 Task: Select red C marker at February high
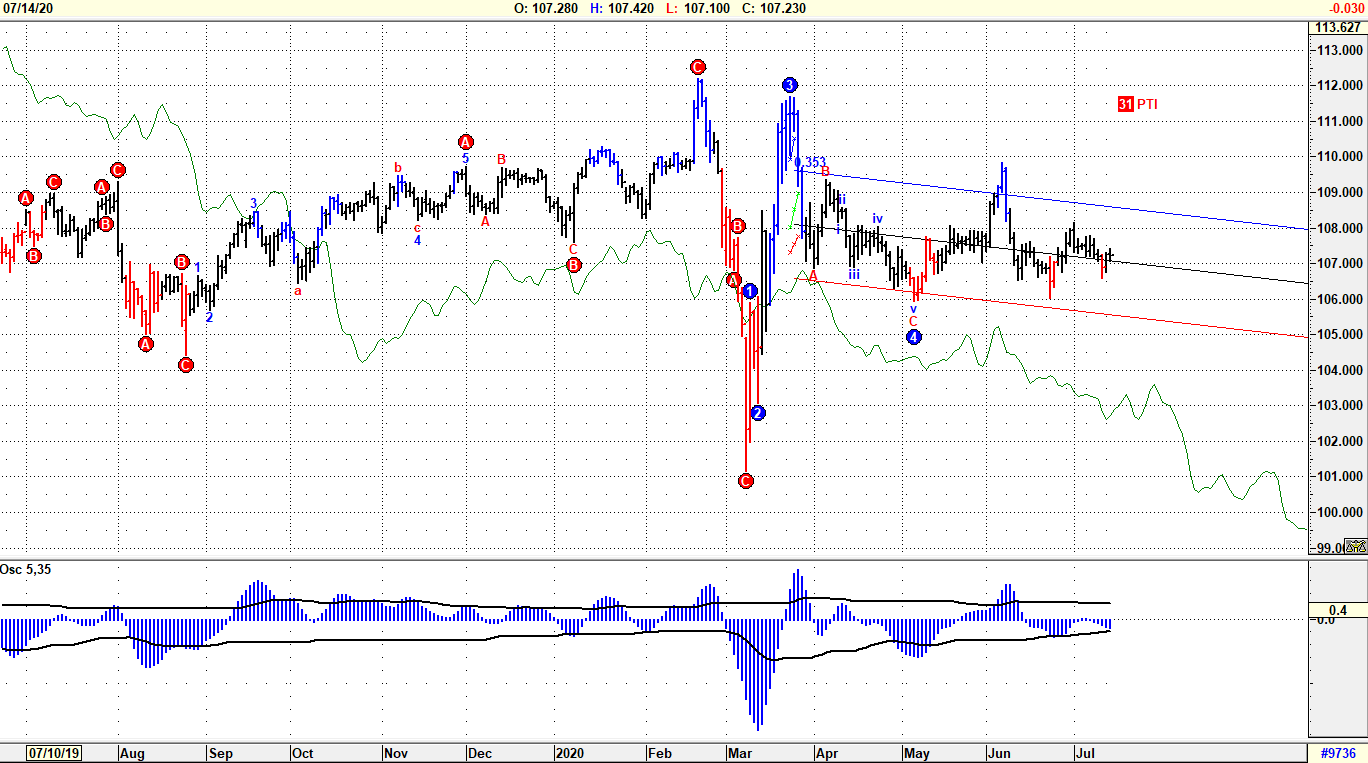tap(697, 67)
